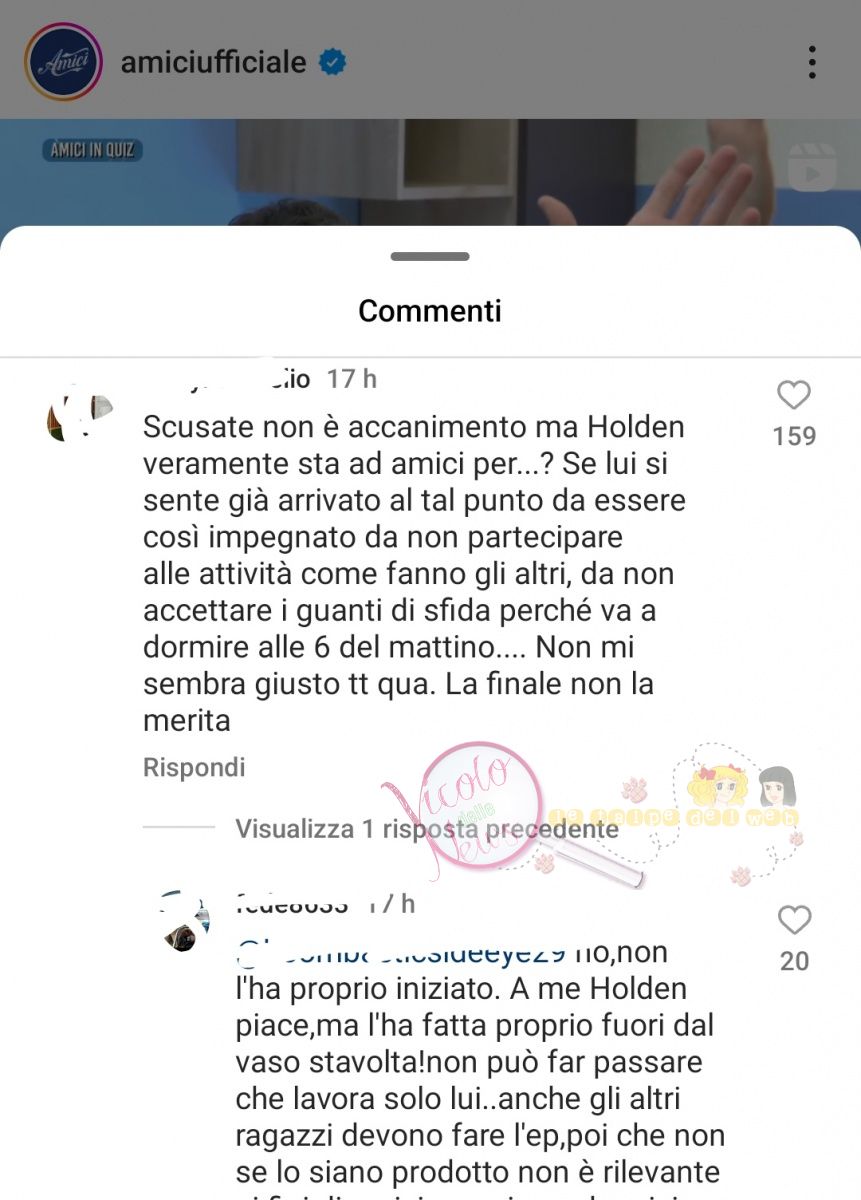Tap the Reels icon on the video
The width and height of the screenshot is (861, 1200).
pos(811,167)
